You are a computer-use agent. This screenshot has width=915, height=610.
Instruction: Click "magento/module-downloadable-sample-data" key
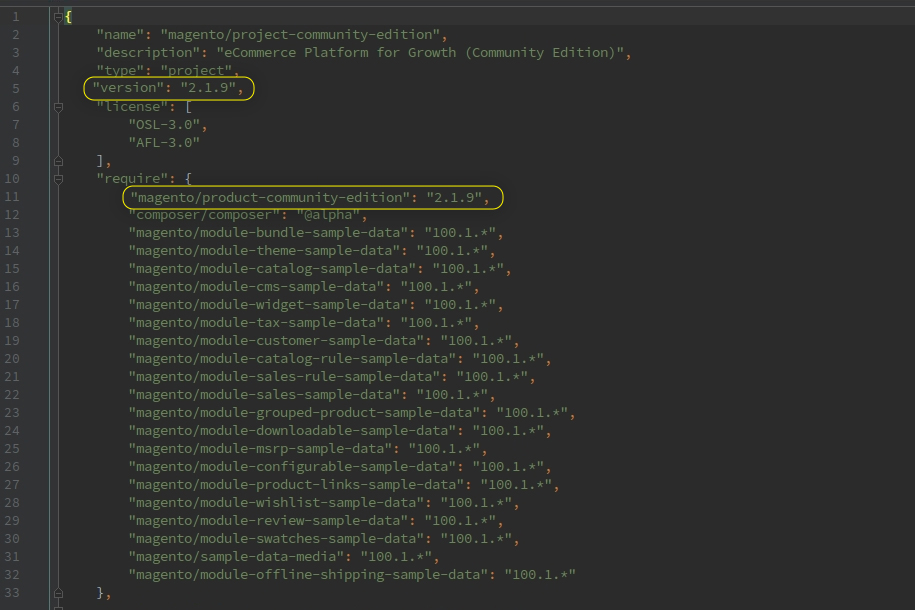tap(292, 431)
